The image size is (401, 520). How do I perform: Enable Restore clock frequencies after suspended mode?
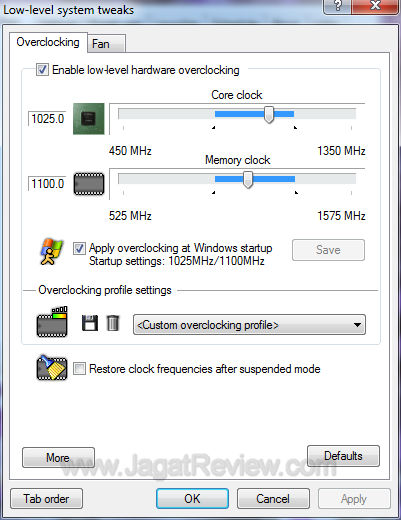pos(79,369)
